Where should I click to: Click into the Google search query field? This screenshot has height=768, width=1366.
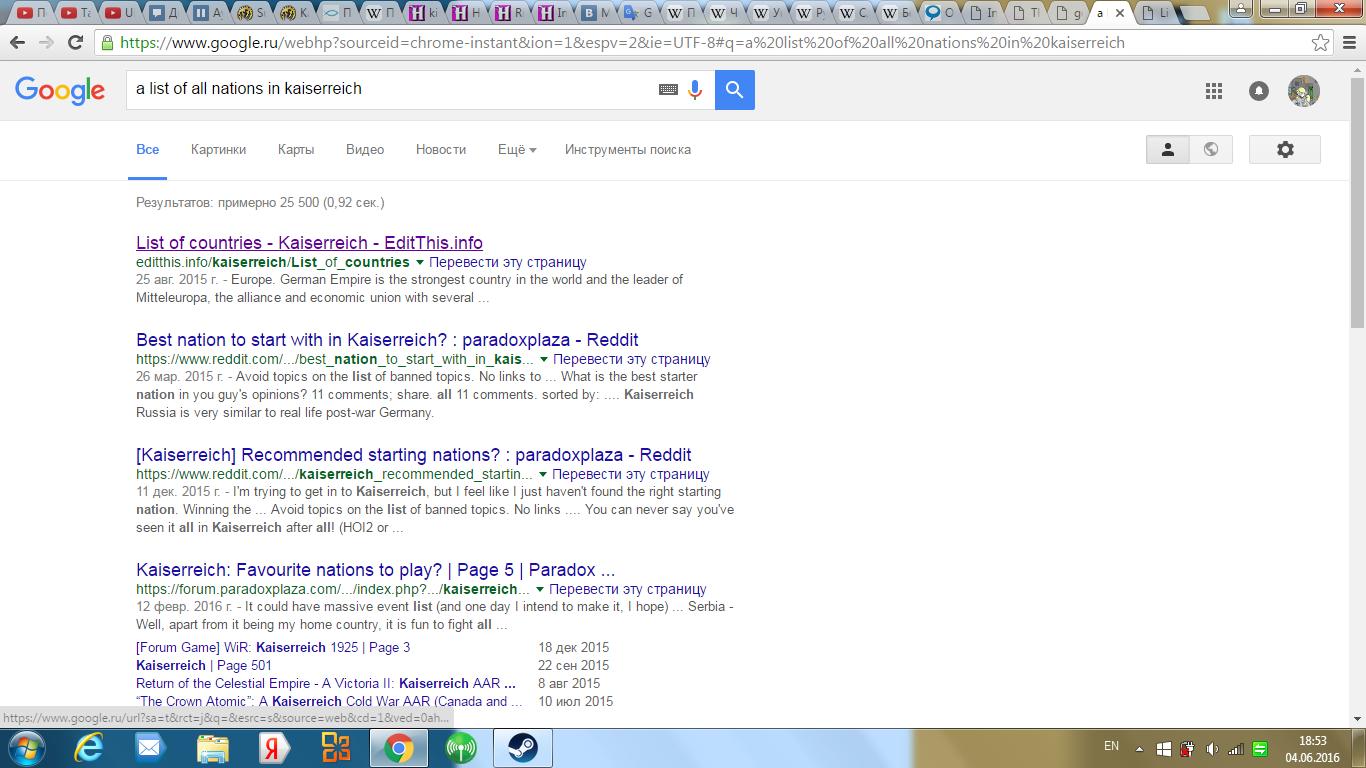(x=390, y=89)
